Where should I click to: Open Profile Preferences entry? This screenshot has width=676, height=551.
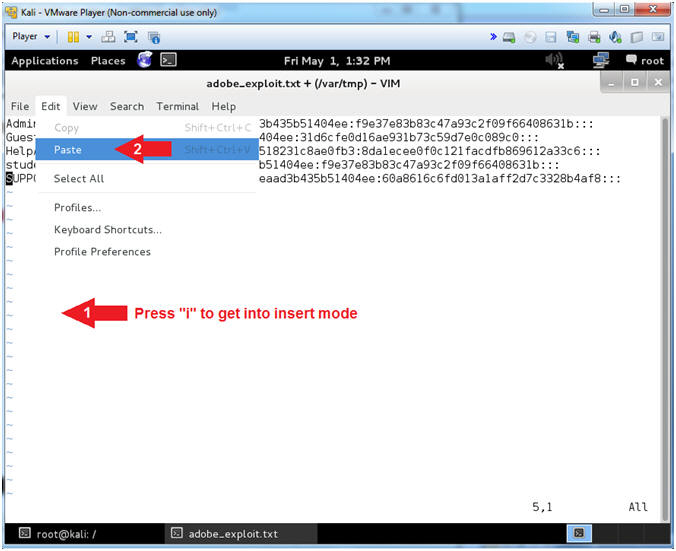(x=147, y=252)
